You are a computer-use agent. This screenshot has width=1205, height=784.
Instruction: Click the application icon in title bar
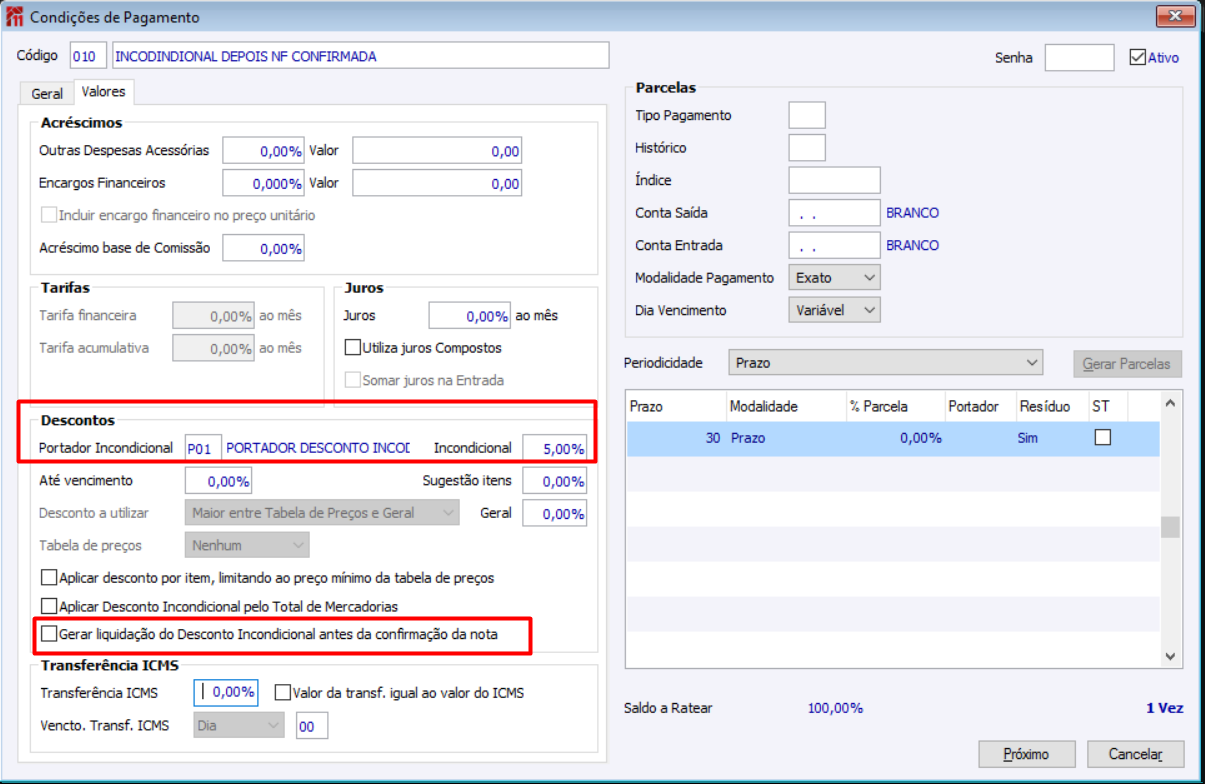15,17
